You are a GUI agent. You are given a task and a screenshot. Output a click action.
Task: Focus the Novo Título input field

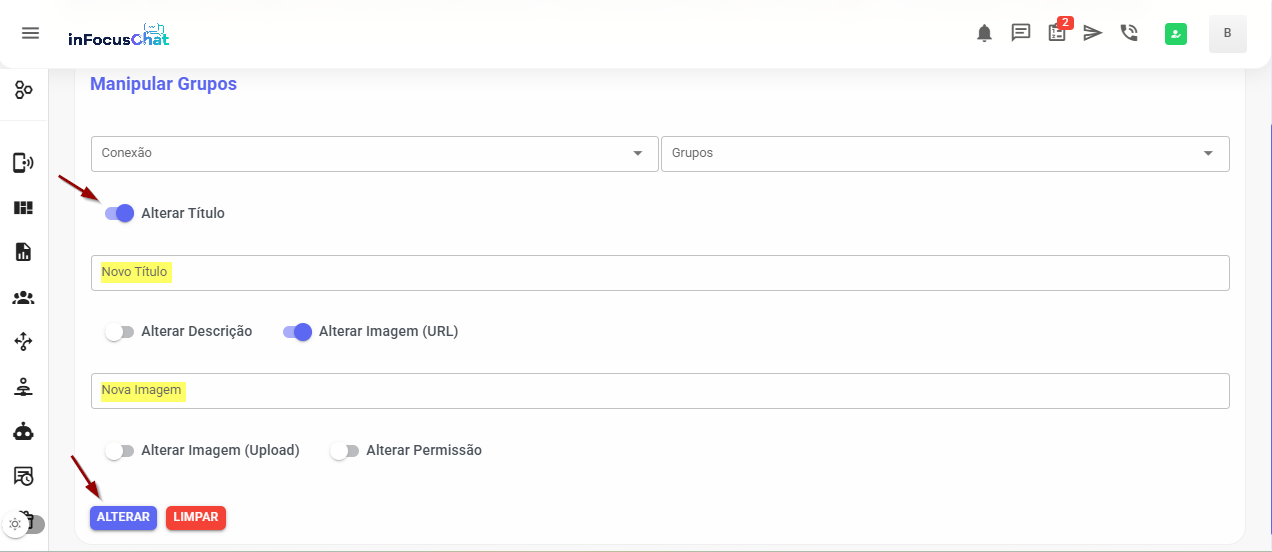pyautogui.click(x=660, y=273)
